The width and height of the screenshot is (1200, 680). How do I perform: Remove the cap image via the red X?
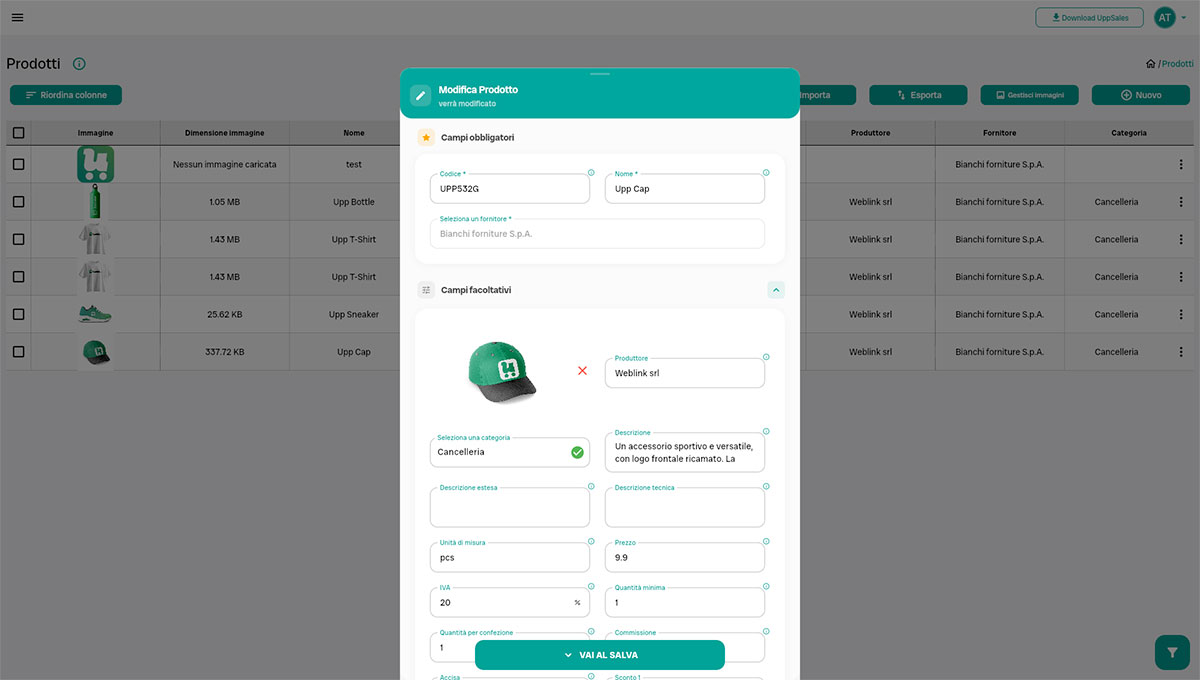coord(583,370)
